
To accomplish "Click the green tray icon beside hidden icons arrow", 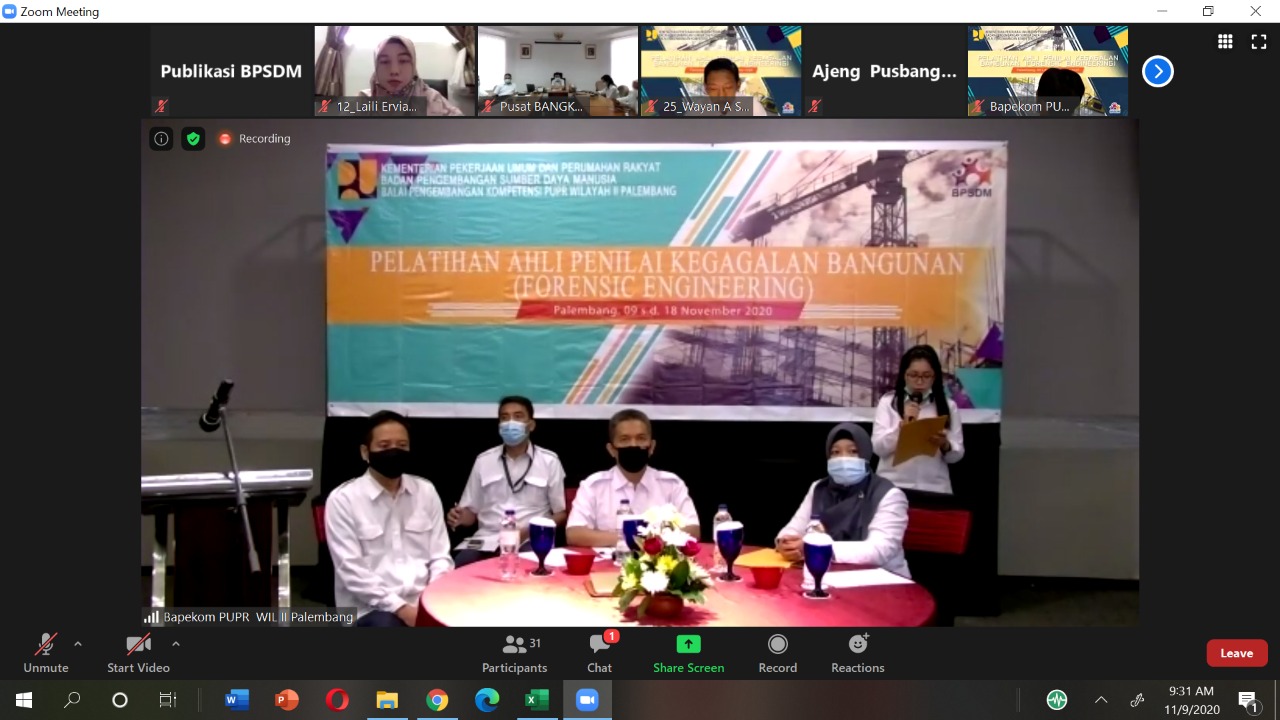I will [x=1057, y=700].
